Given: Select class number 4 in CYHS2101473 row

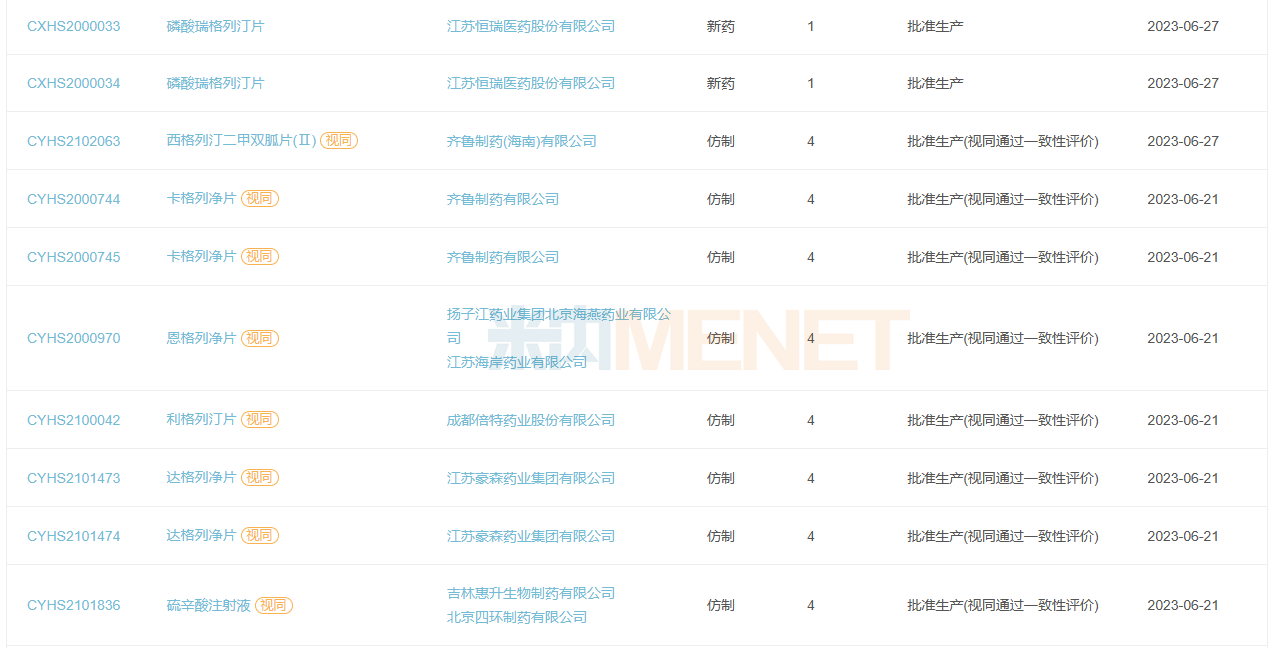Looking at the screenshot, I should (x=811, y=478).
